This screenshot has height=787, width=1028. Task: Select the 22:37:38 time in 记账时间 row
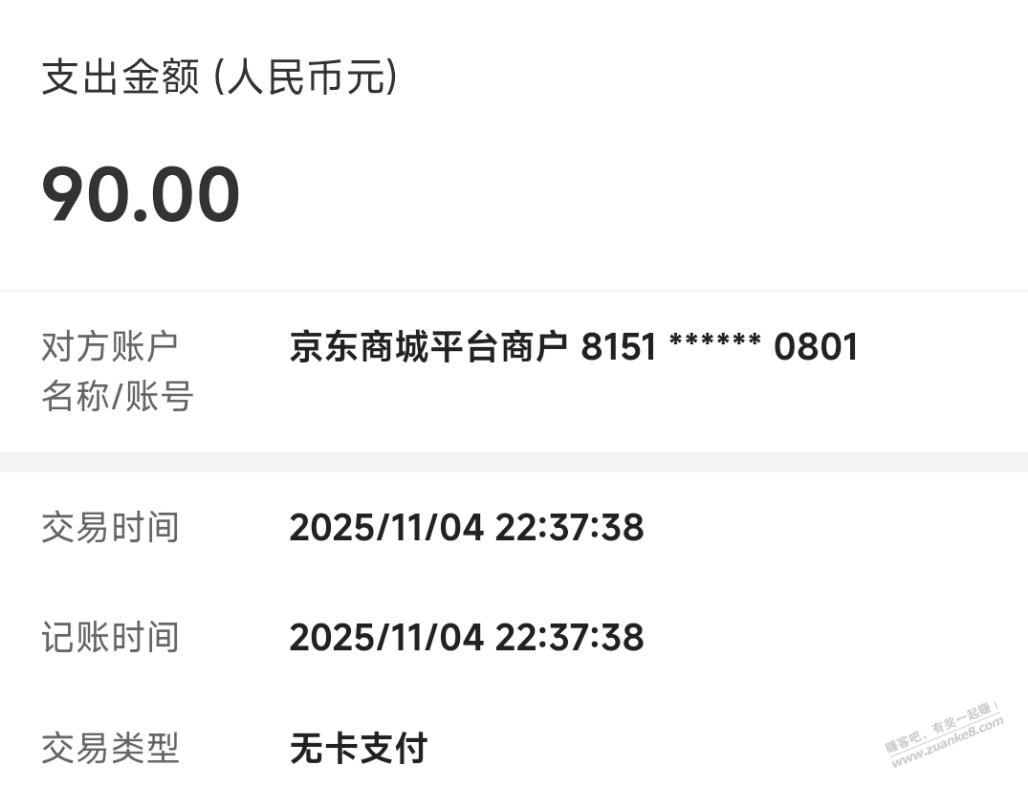pyautogui.click(x=568, y=637)
